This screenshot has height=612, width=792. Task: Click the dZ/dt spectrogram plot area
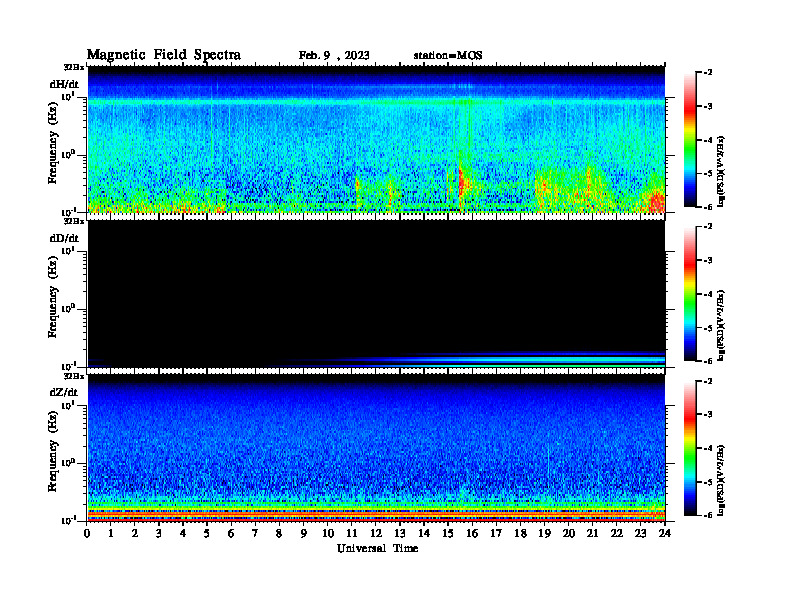376,447
